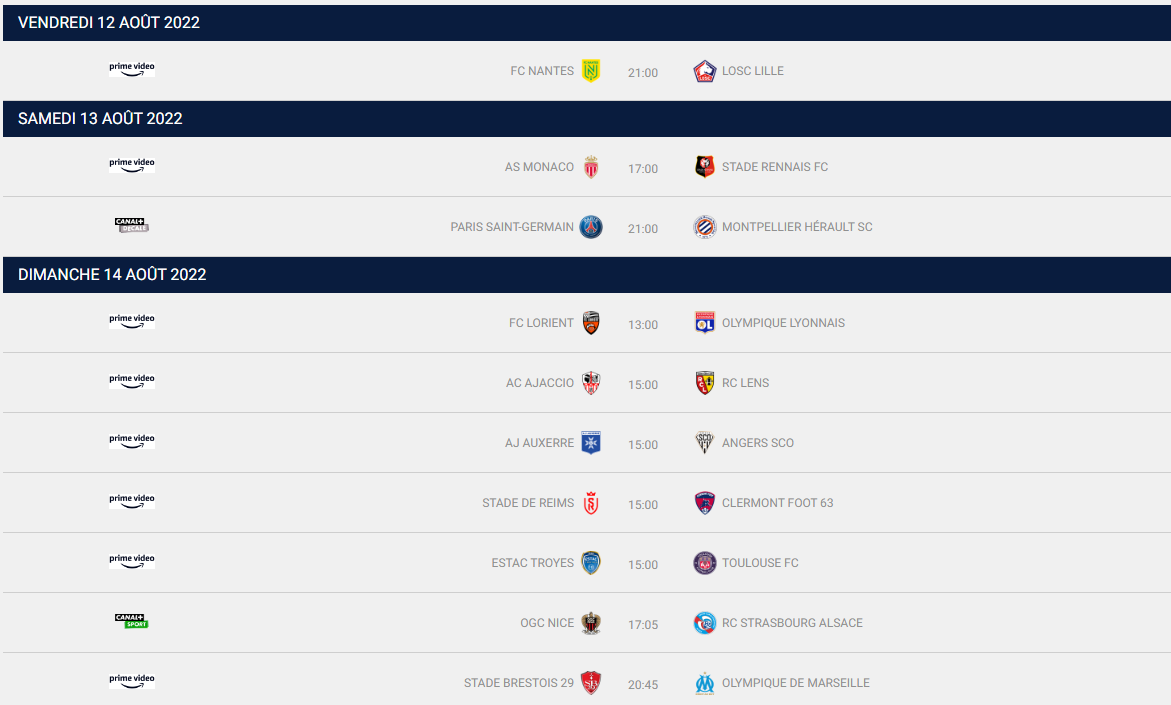Click Prime Video logo for Nantes match
Image resolution: width=1171 pixels, height=705 pixels.
(132, 69)
